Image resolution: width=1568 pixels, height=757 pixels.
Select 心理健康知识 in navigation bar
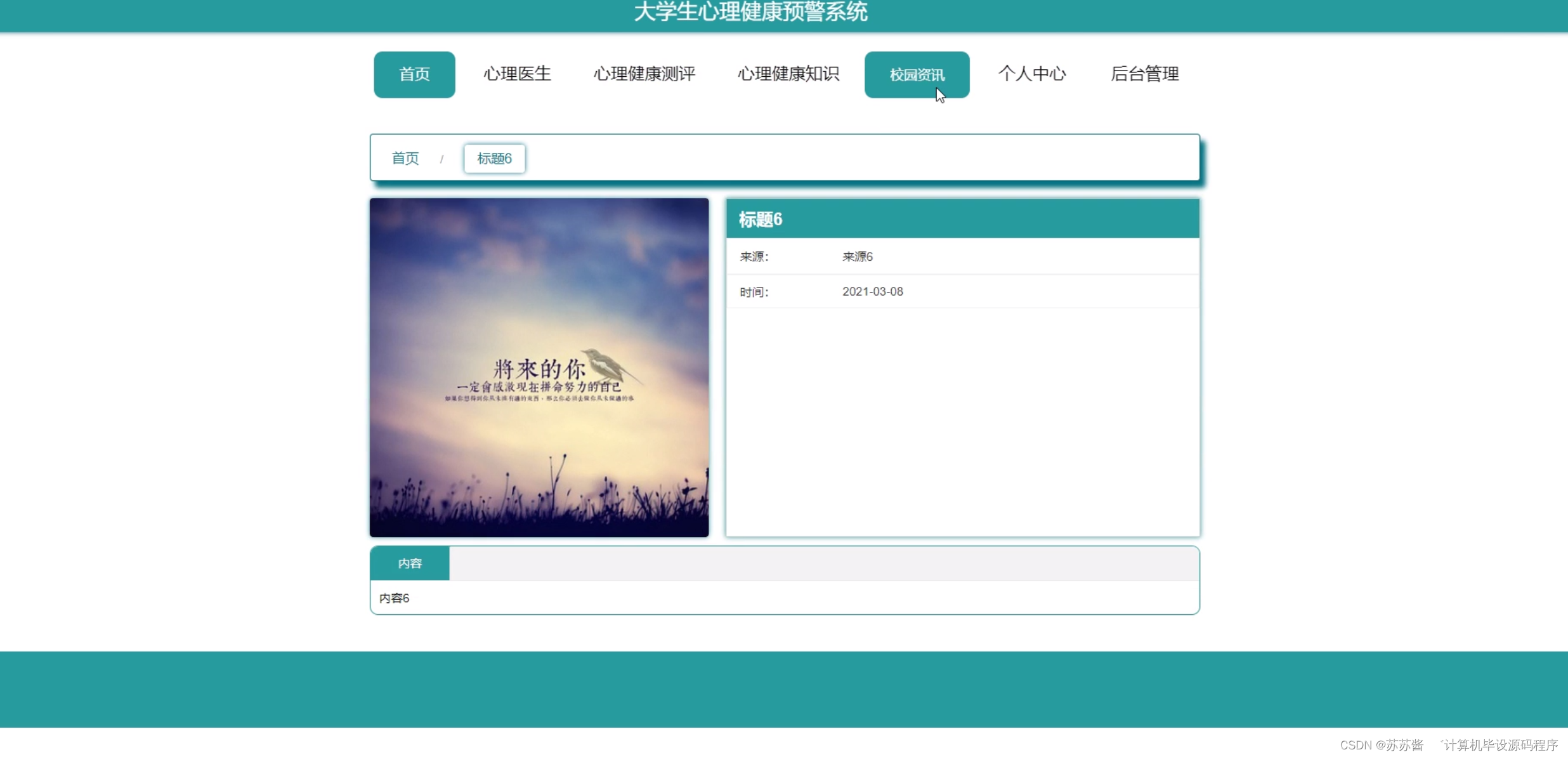(x=788, y=74)
